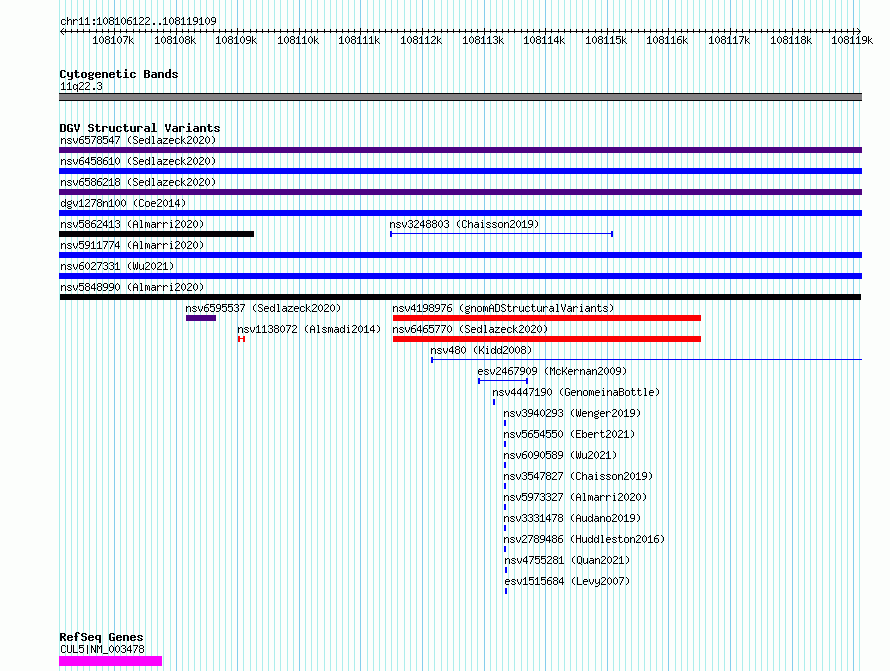Viewport: 890px width, 671px height.
Task: Open nsv5654550 (Ebert2021) label
Action: click(569, 434)
